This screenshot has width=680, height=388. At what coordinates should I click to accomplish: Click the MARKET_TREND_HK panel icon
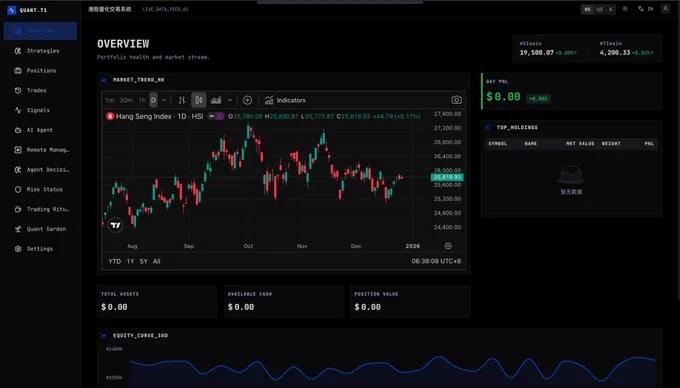tap(104, 80)
